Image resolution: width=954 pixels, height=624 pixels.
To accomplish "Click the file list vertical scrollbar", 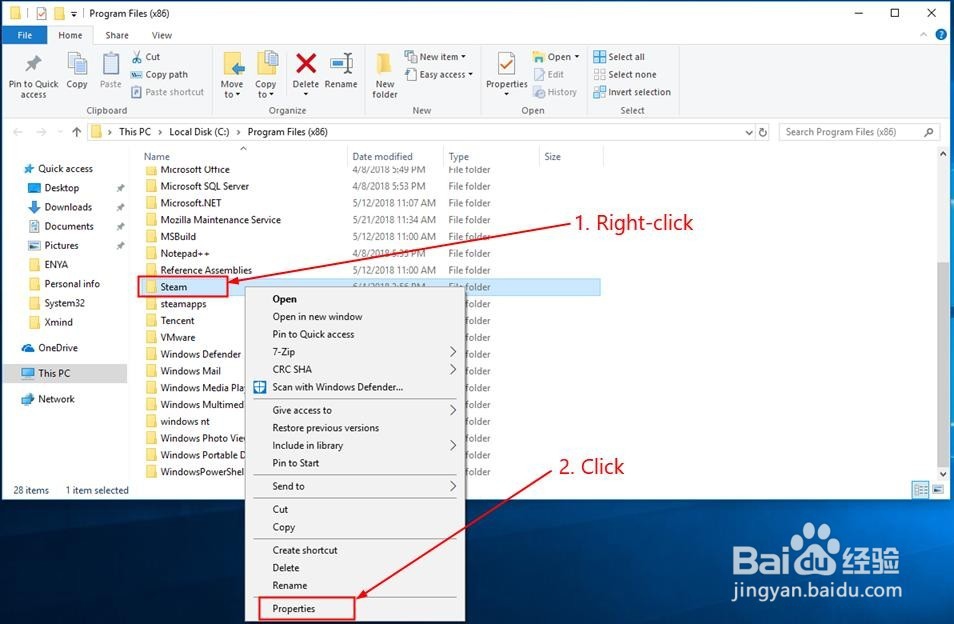I will [x=942, y=362].
